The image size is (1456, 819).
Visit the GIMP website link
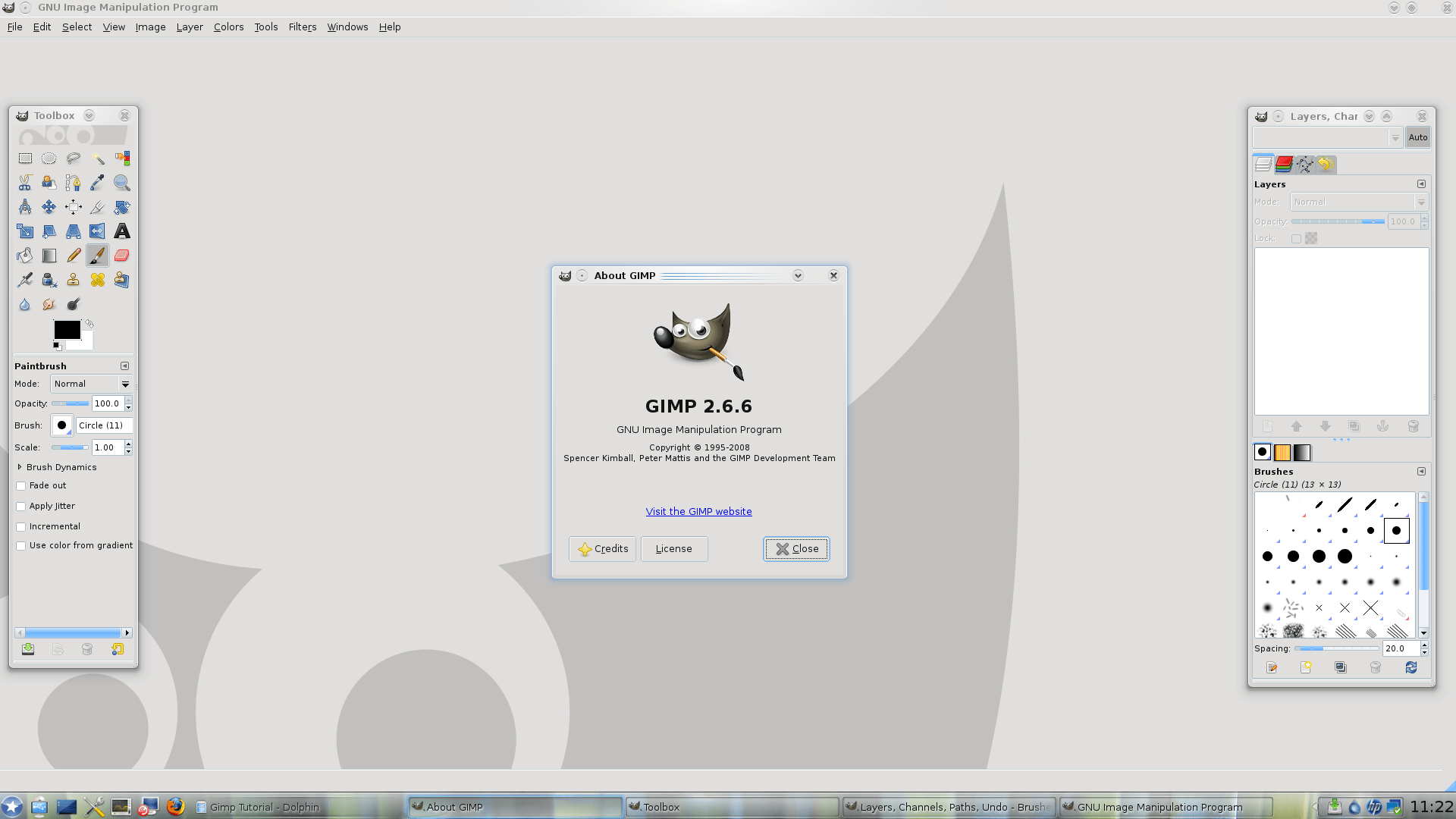point(698,511)
